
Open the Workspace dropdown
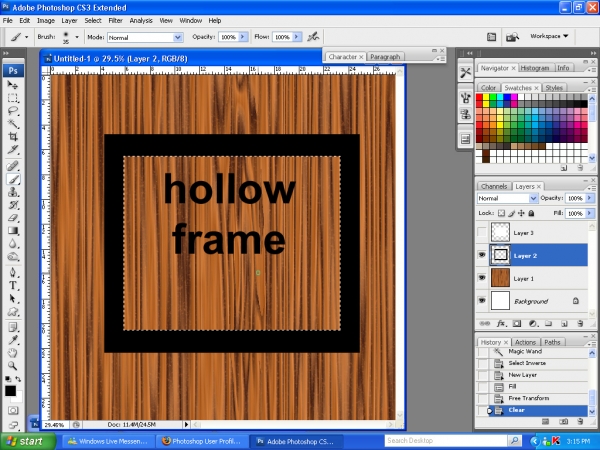[x=549, y=36]
